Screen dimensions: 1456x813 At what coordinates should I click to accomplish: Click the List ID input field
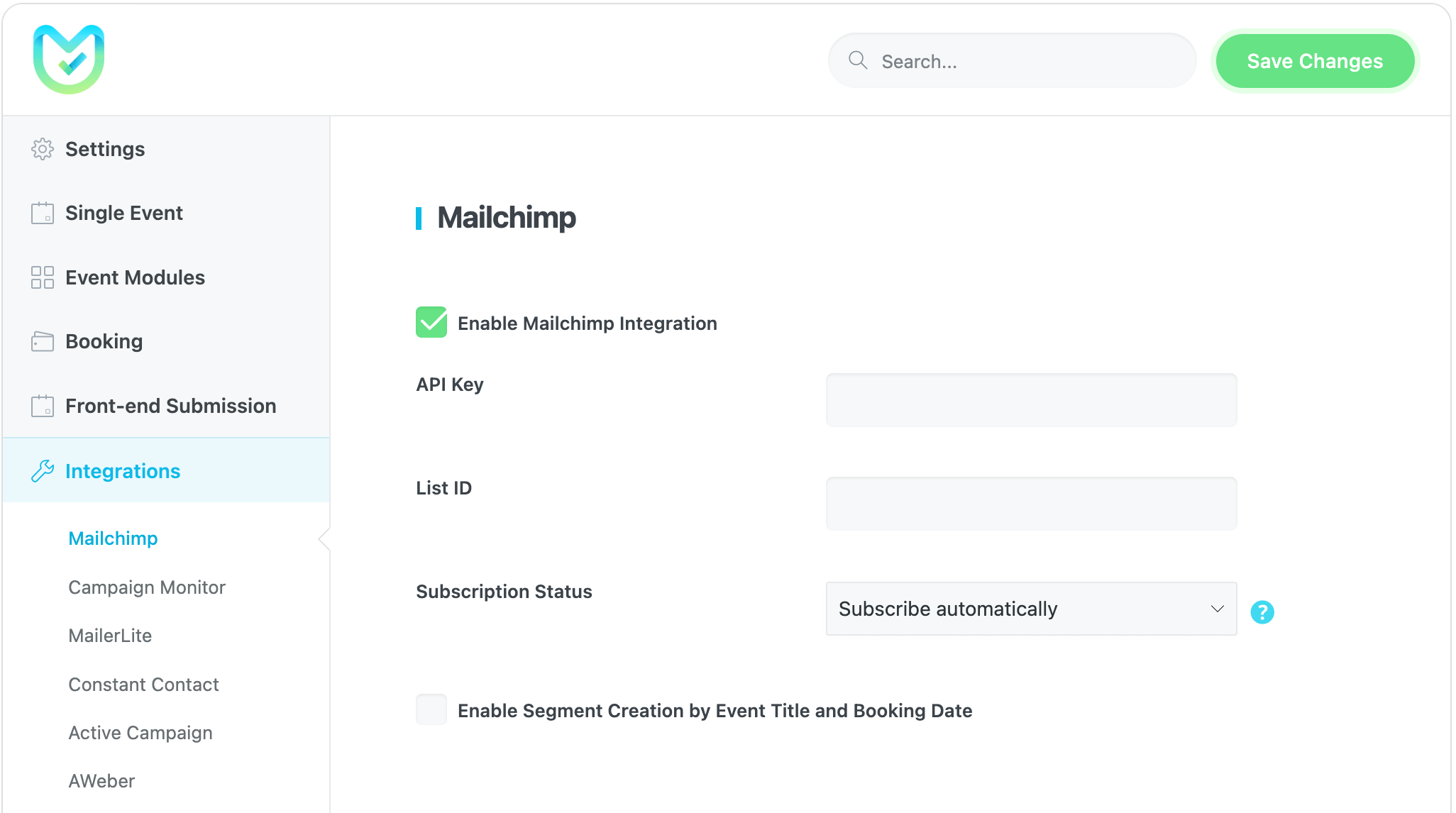[1031, 504]
